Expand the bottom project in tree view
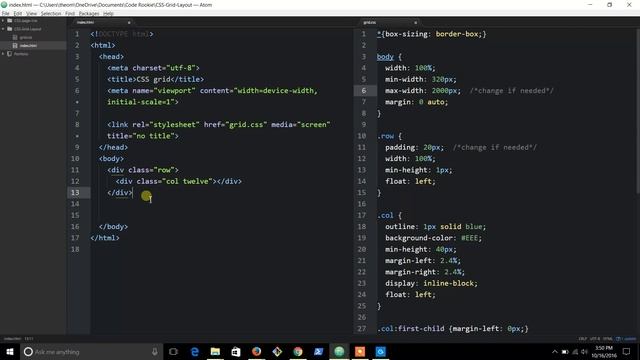The height and width of the screenshot is (360, 640). [3, 53]
